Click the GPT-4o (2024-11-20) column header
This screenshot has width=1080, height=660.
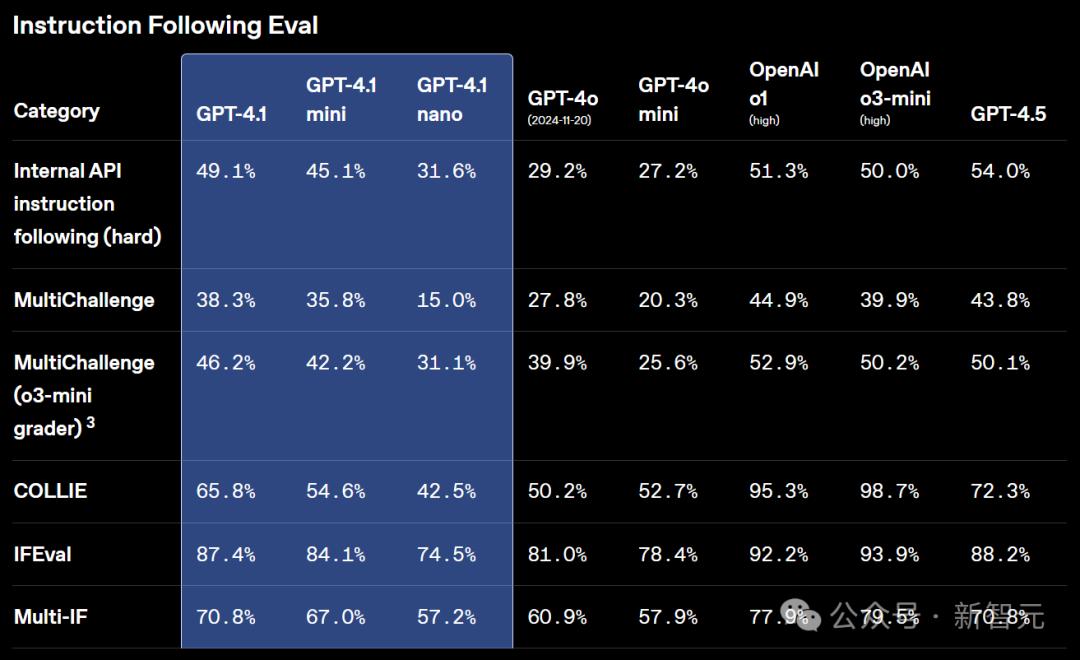[563, 106]
